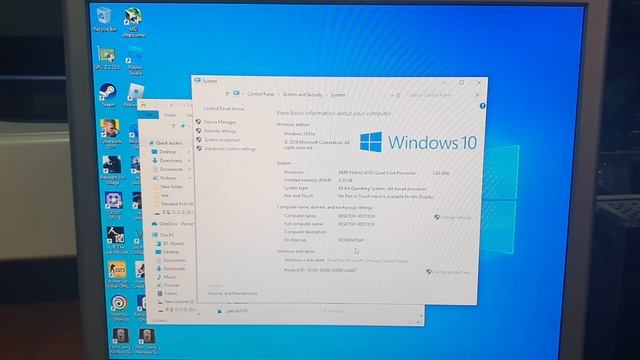
Task: Click the computer icon in the System address bar
Action: tap(236, 93)
